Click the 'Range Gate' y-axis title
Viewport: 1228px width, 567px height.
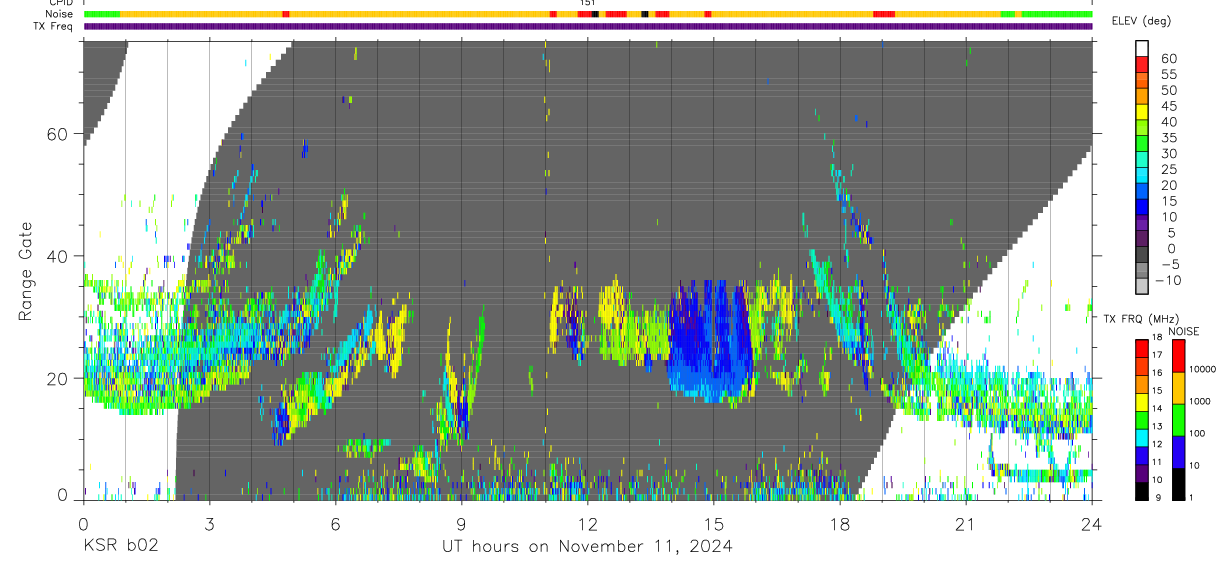click(x=28, y=271)
